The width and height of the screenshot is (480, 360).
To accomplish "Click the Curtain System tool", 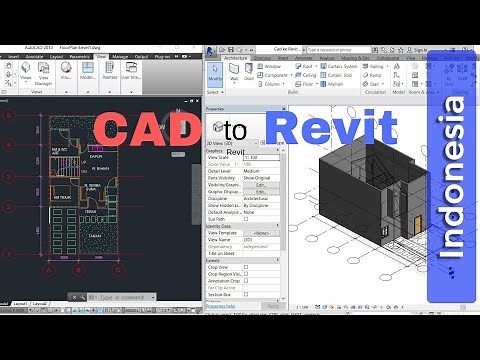I will point(339,66).
